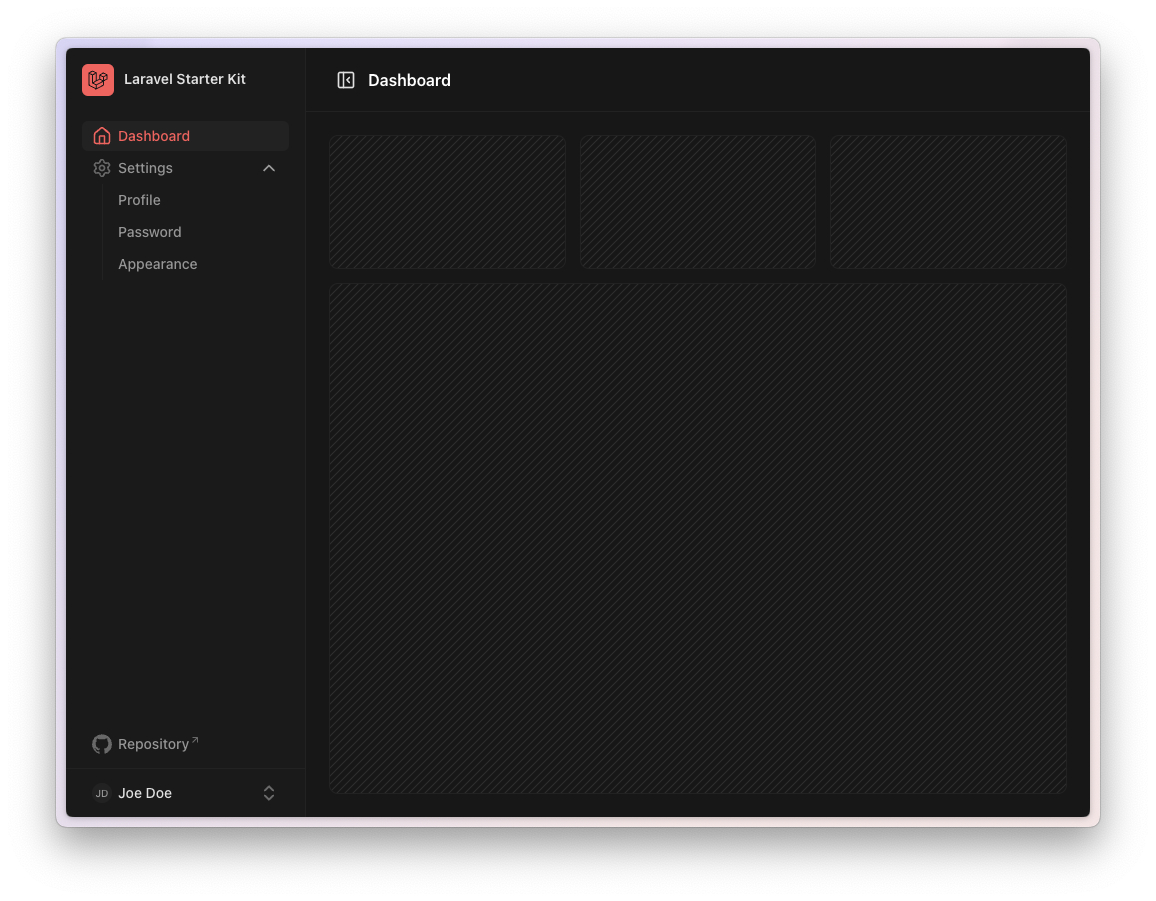Click the Laravel logo icon

[x=98, y=80]
